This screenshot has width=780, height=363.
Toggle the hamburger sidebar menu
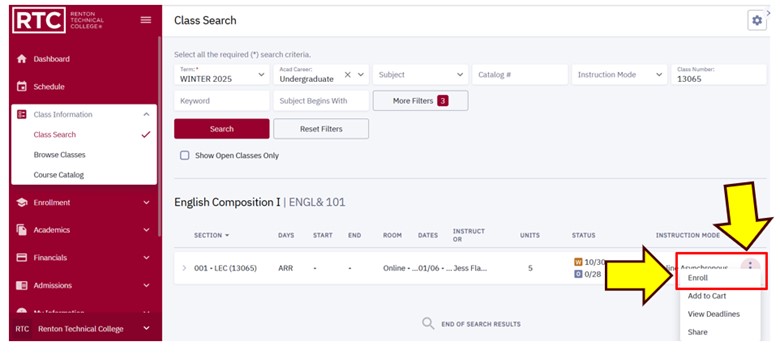(146, 20)
